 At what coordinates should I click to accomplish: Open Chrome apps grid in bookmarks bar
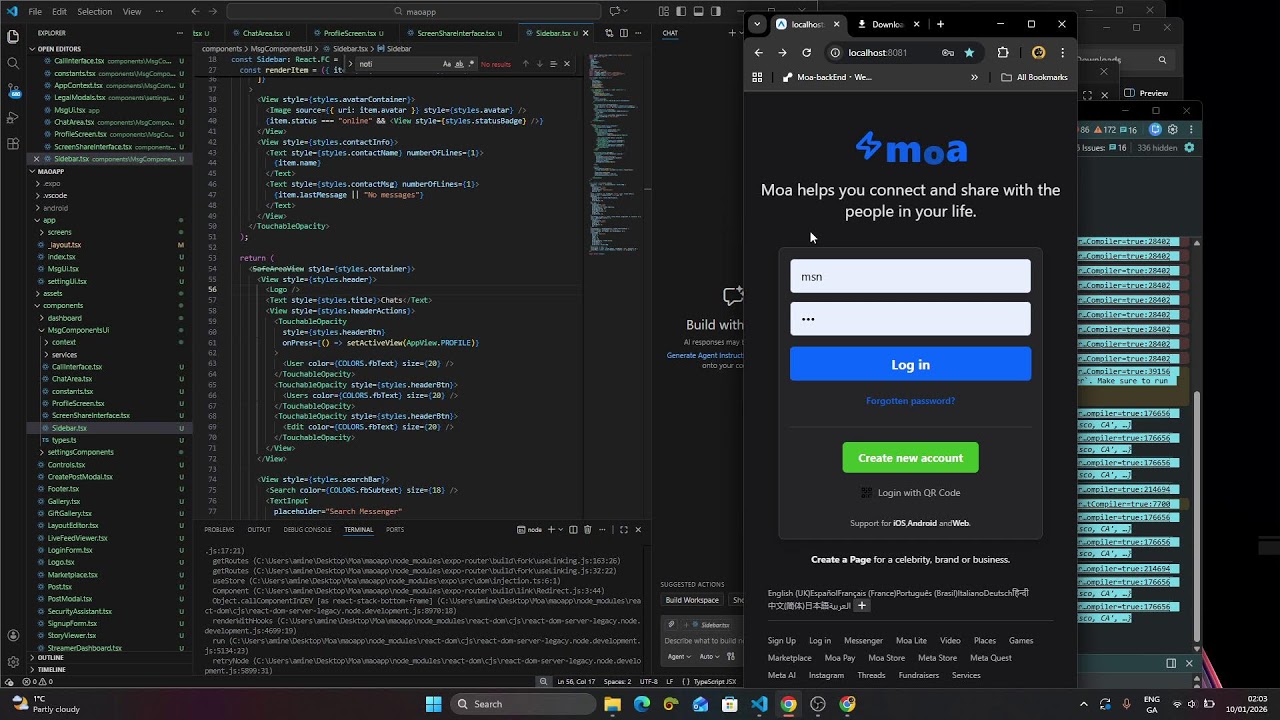757,77
